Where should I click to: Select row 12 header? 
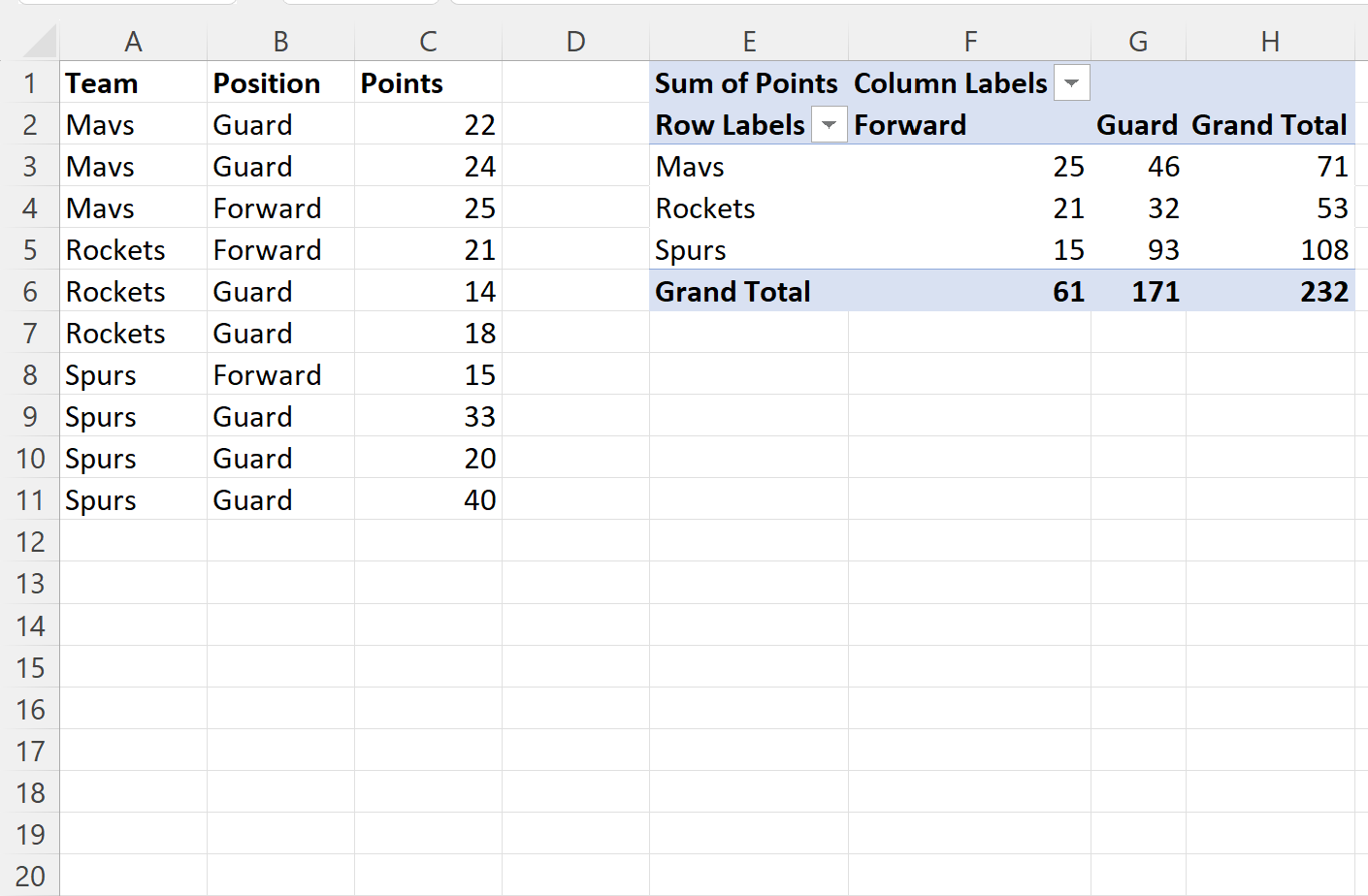point(30,542)
